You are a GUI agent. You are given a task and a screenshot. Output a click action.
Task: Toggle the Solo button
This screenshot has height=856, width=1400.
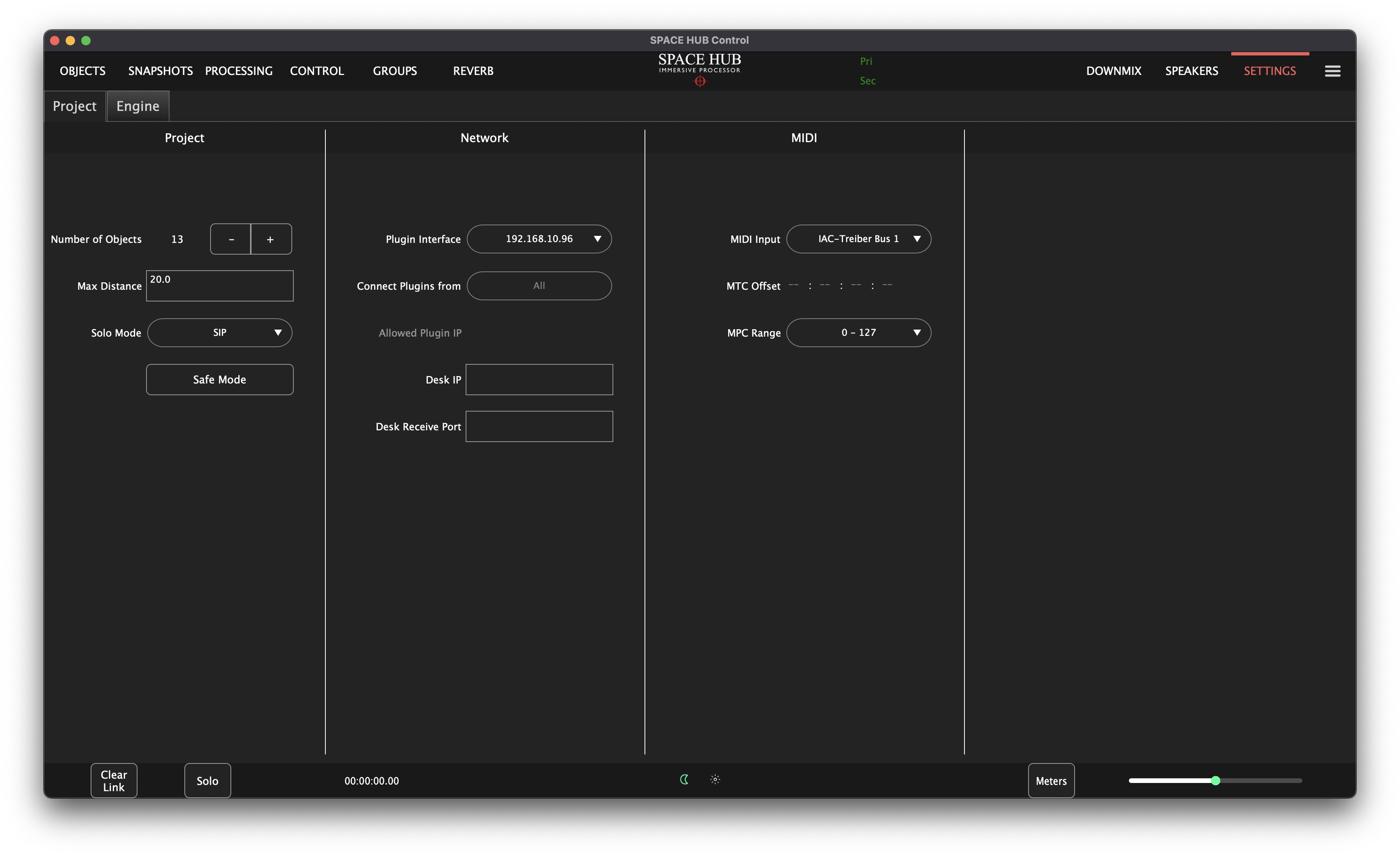207,781
